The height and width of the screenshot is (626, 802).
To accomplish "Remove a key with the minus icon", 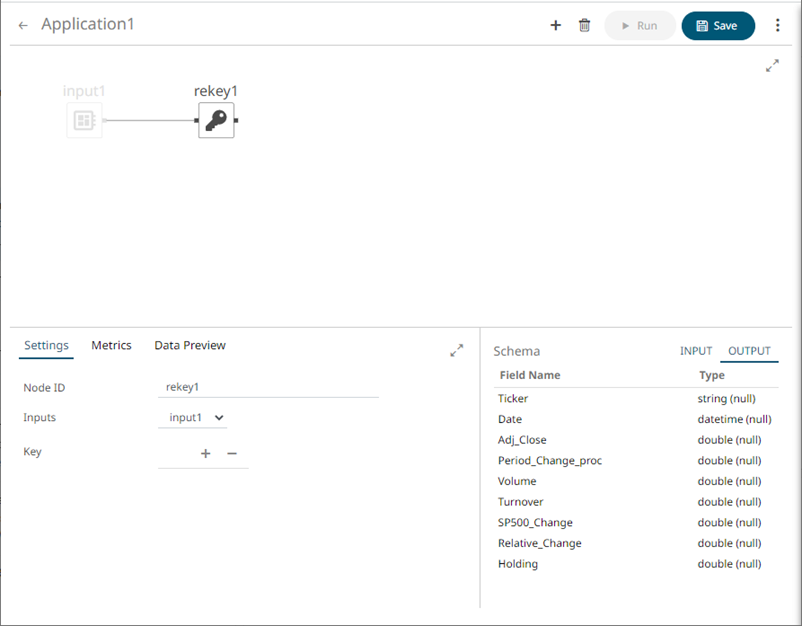I will tap(232, 453).
